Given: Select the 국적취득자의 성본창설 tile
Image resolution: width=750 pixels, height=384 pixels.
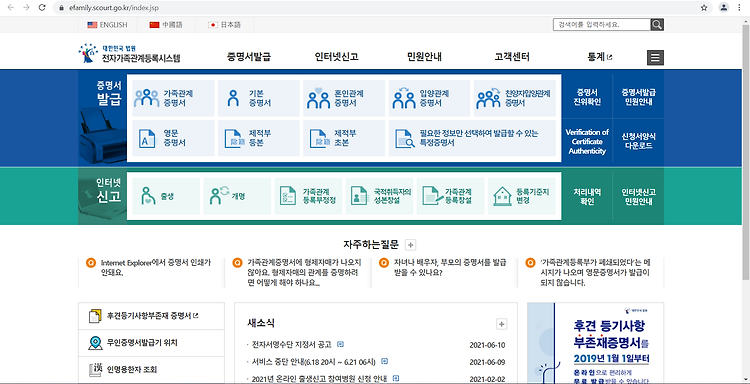Looking at the screenshot, I should [380, 196].
